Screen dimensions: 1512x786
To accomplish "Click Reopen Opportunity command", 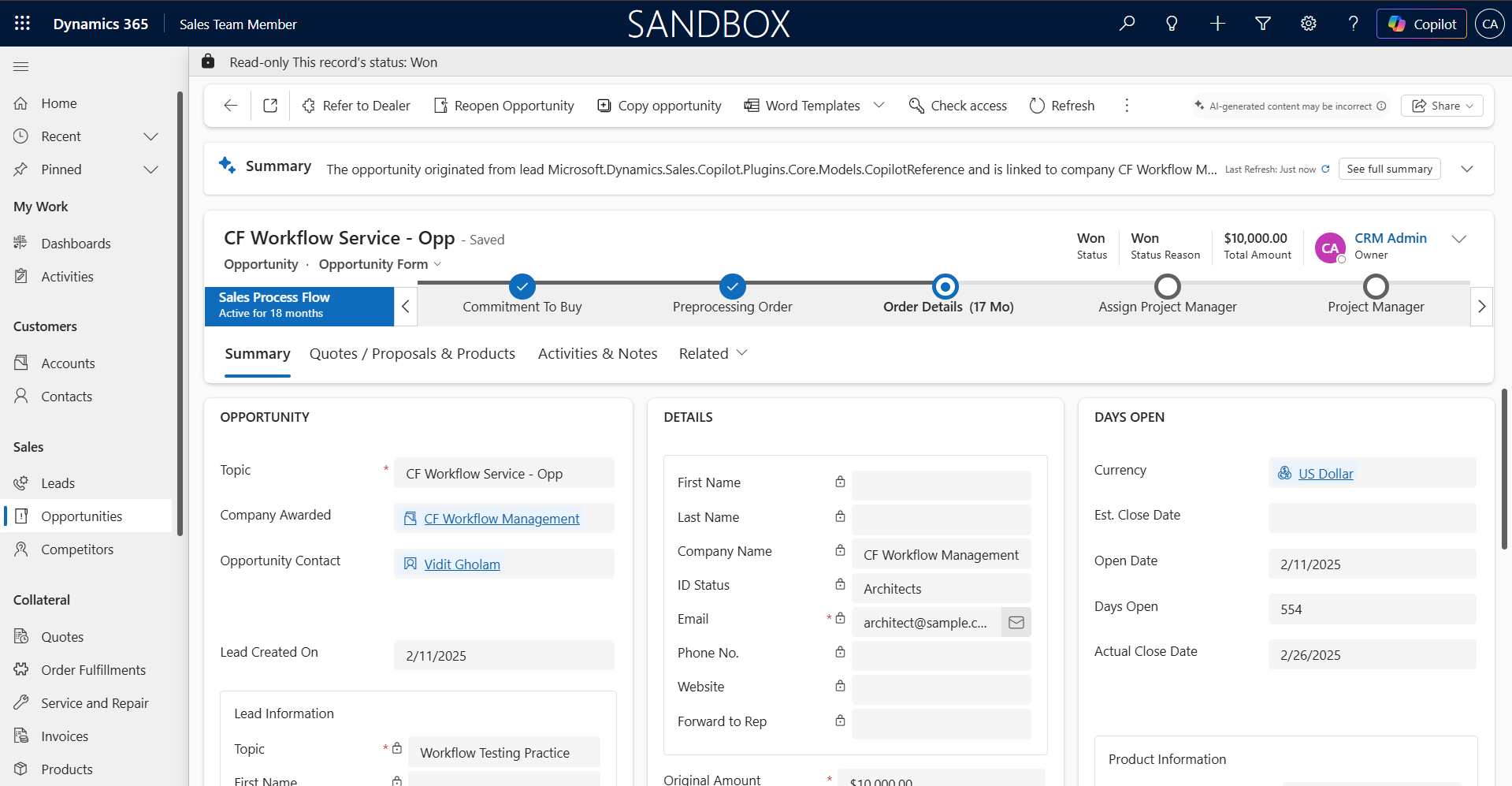I will coord(504,106).
